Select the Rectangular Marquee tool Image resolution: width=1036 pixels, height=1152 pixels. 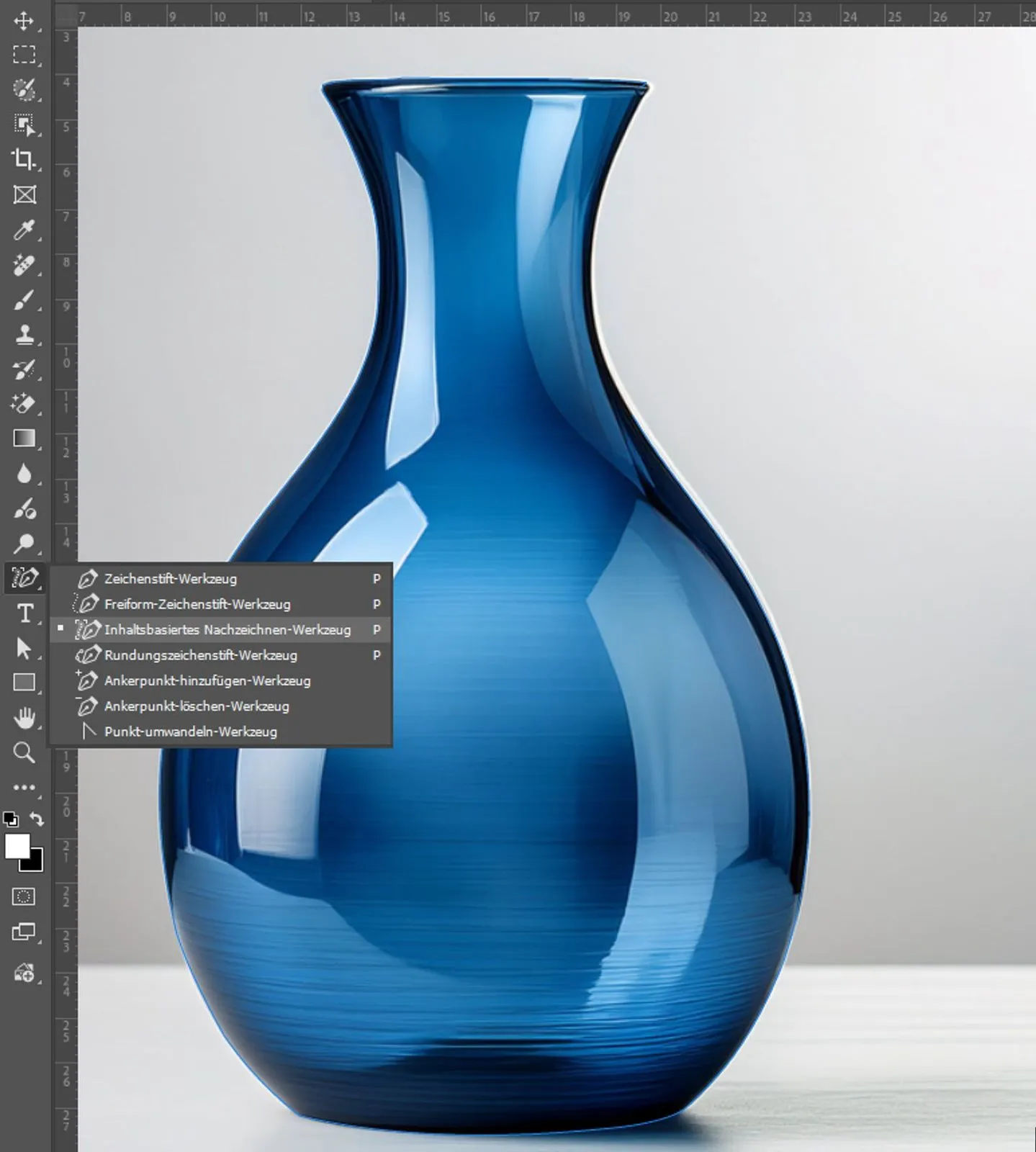pos(24,55)
